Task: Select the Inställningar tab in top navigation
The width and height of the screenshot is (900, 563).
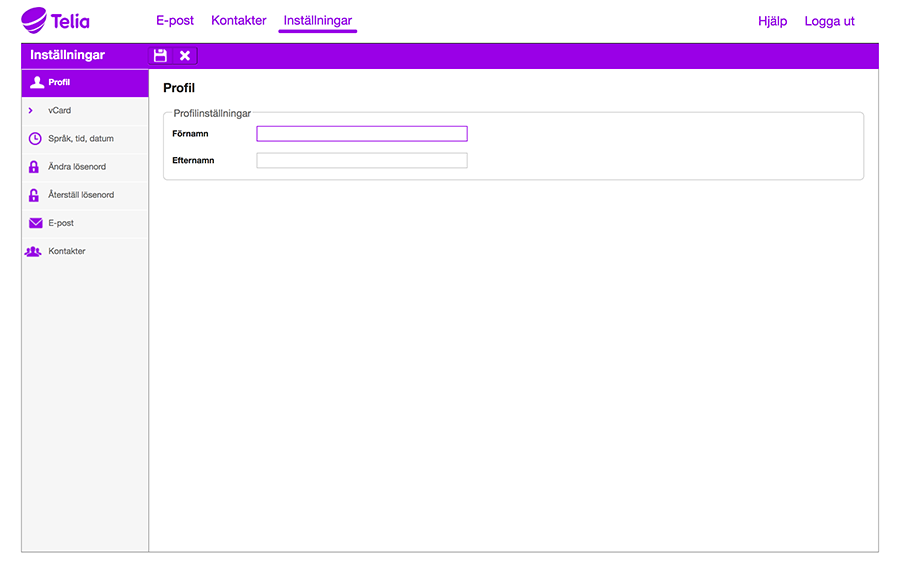Action: [317, 21]
